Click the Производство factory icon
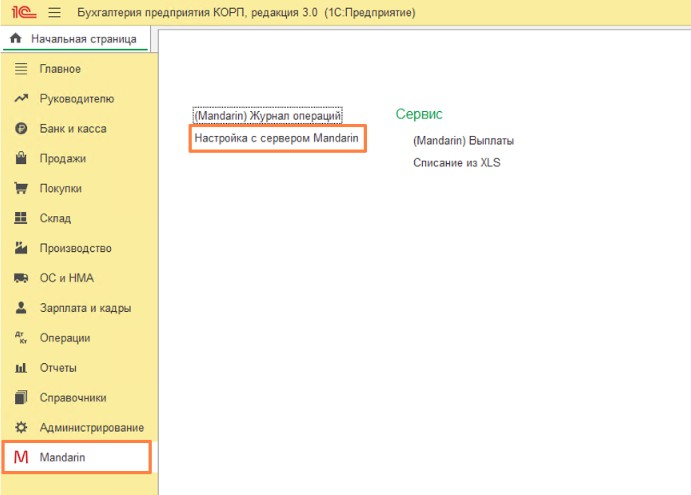 21,248
